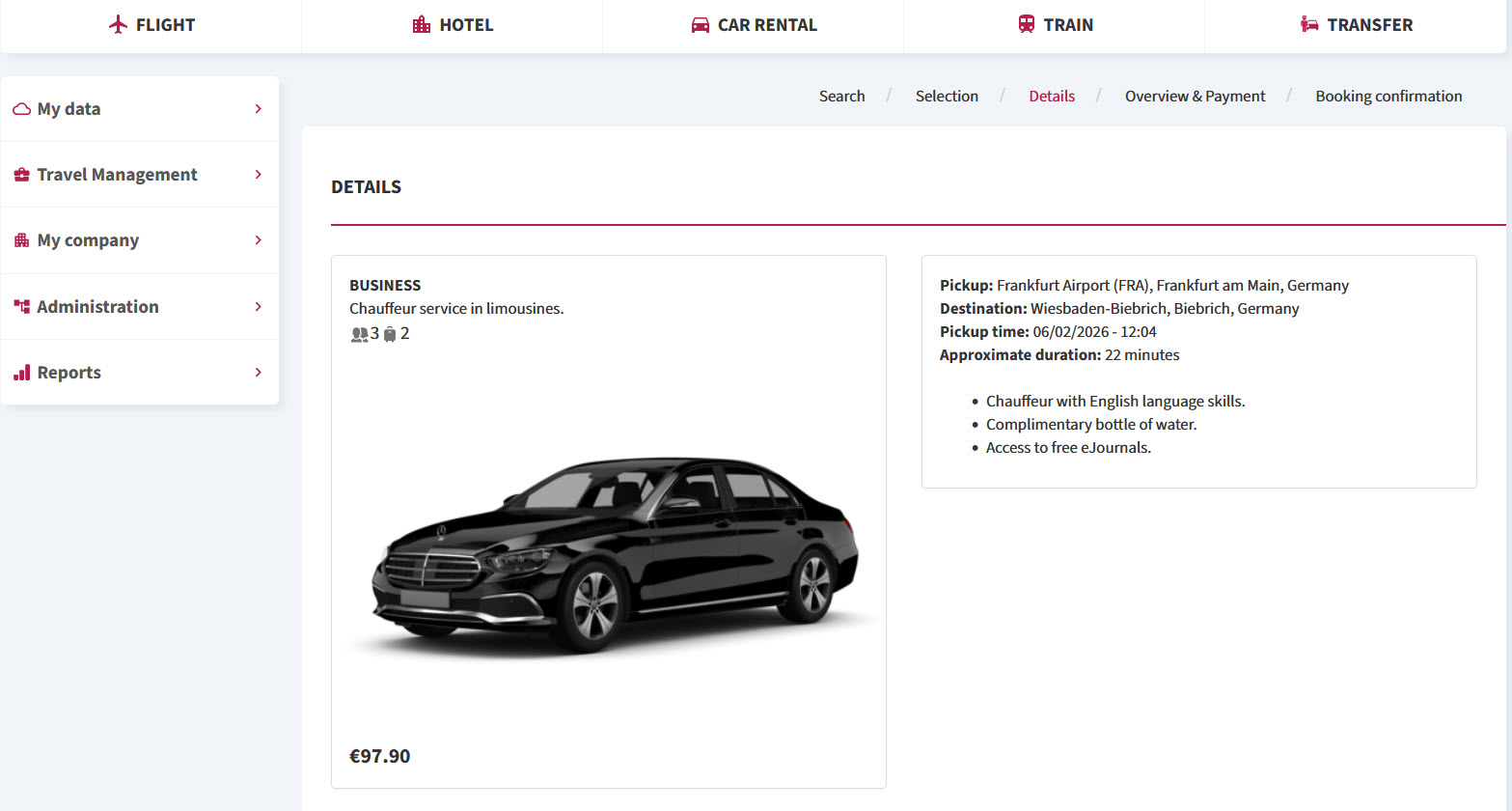This screenshot has height=811, width=1512.
Task: Switch to the TRANSFER tab
Action: click(1356, 25)
